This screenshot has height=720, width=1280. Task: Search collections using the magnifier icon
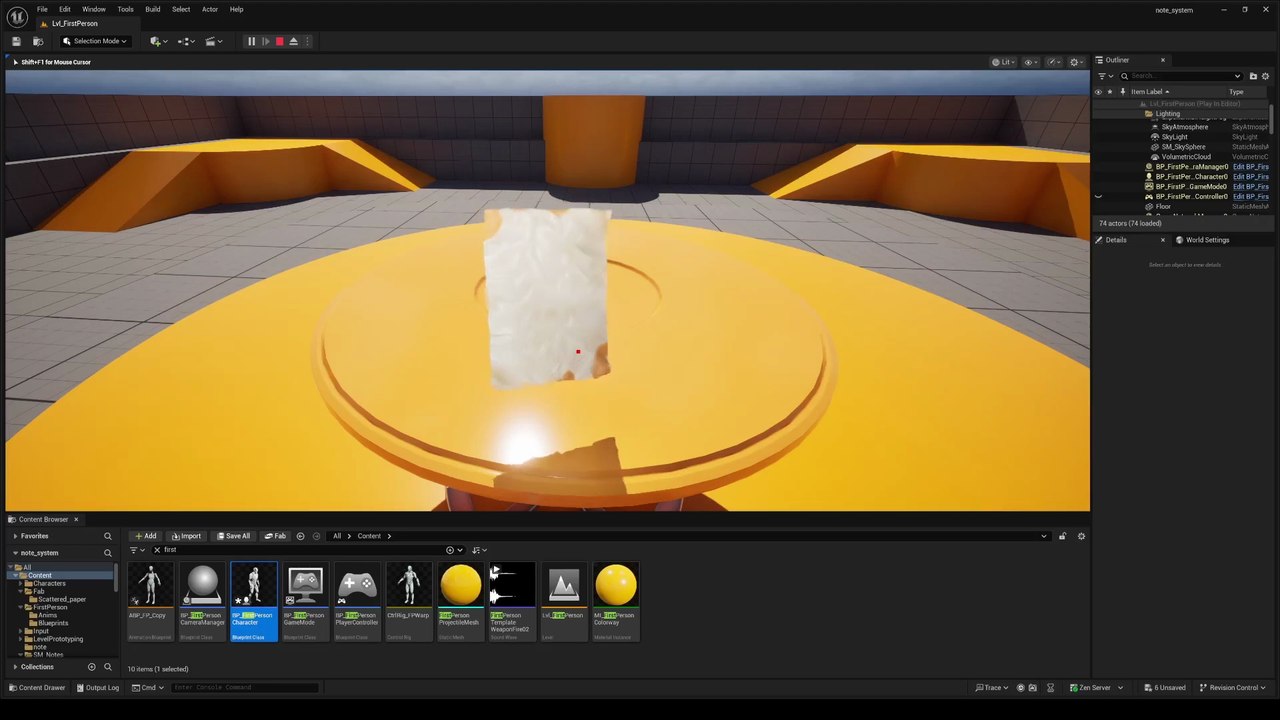coord(108,667)
